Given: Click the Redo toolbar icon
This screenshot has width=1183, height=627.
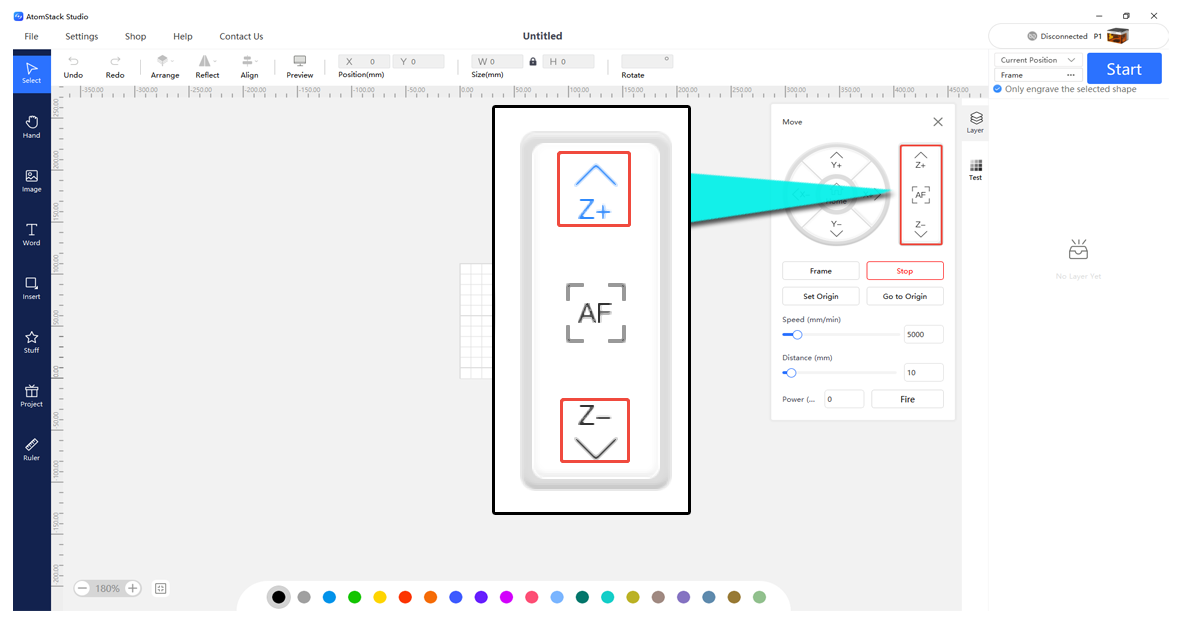Looking at the screenshot, I should (115, 66).
